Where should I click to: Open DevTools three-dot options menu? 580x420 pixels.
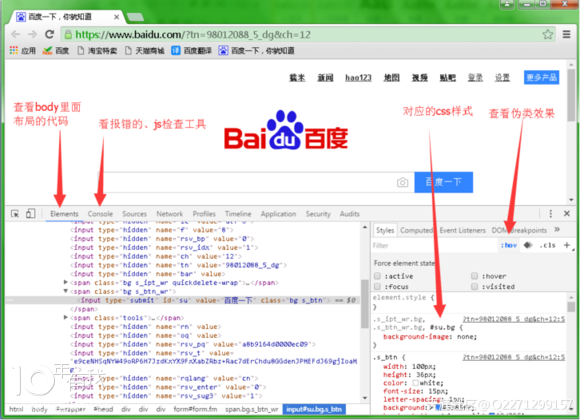point(550,214)
